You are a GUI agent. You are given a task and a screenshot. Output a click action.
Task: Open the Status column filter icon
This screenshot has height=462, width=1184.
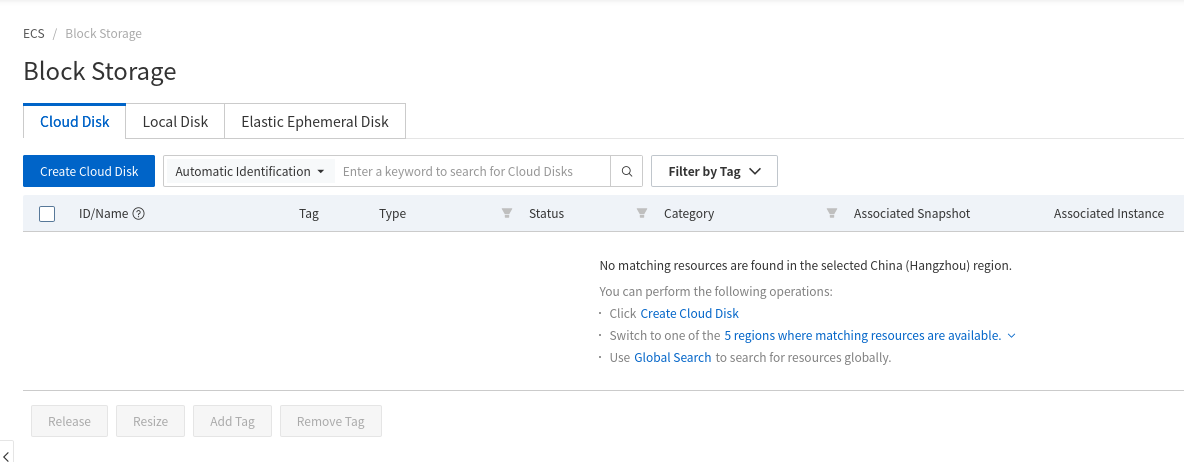click(x=641, y=213)
